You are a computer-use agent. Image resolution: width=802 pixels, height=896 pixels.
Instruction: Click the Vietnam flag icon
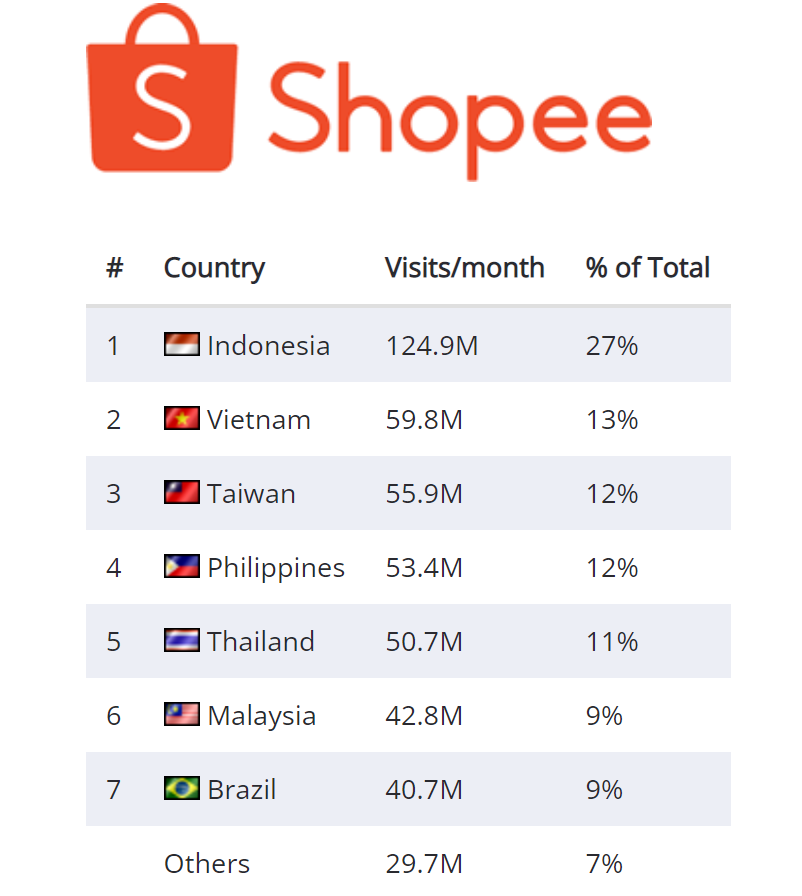click(182, 419)
